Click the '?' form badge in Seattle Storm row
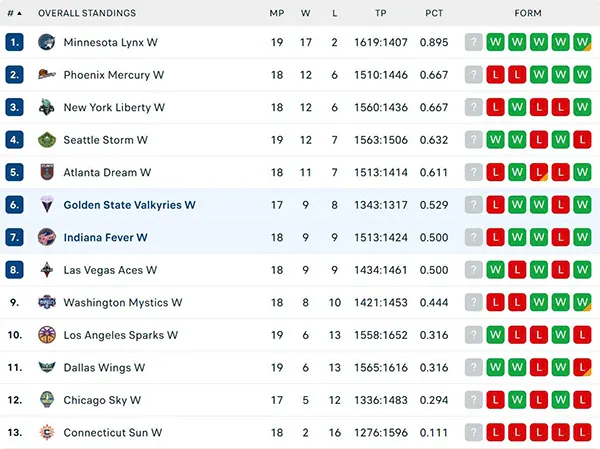Viewport: 600px width, 449px height. click(x=473, y=140)
